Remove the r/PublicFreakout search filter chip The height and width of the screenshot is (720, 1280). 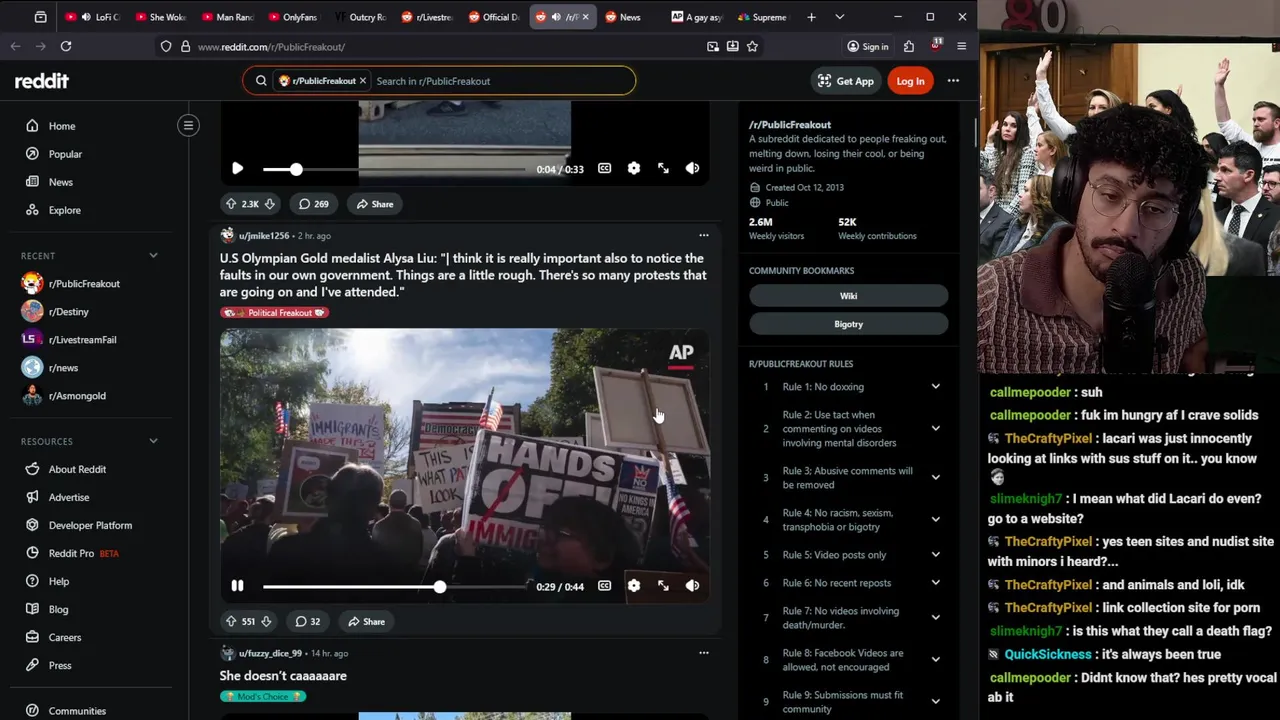[363, 81]
